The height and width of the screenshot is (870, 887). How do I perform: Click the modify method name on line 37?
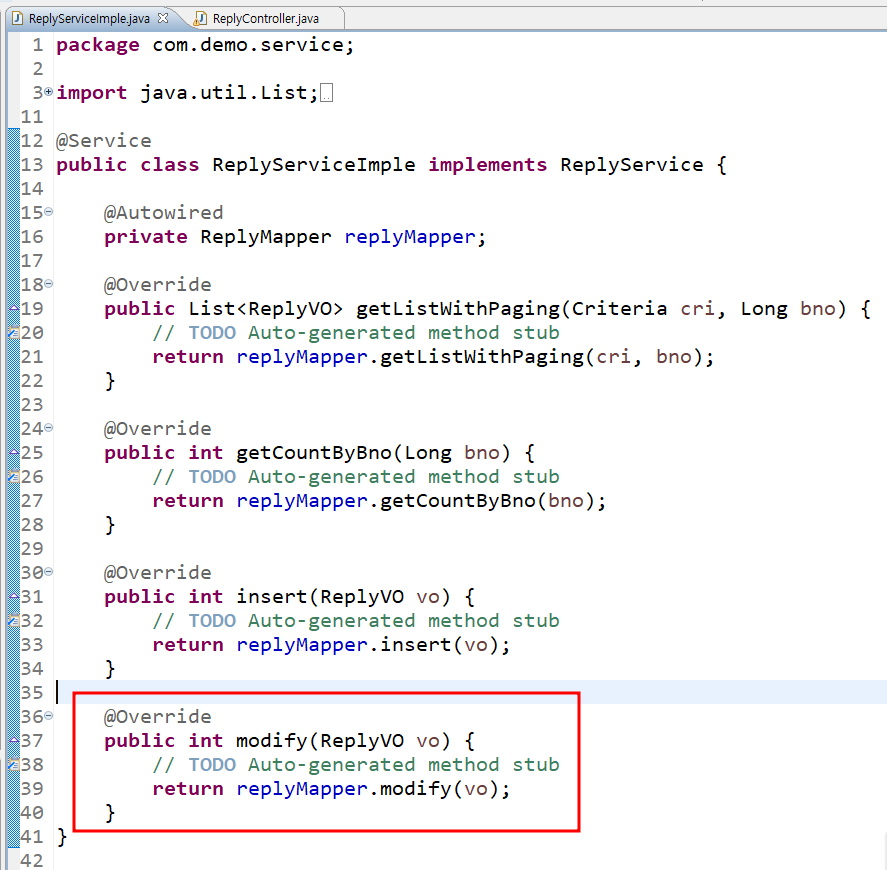[x=272, y=741]
